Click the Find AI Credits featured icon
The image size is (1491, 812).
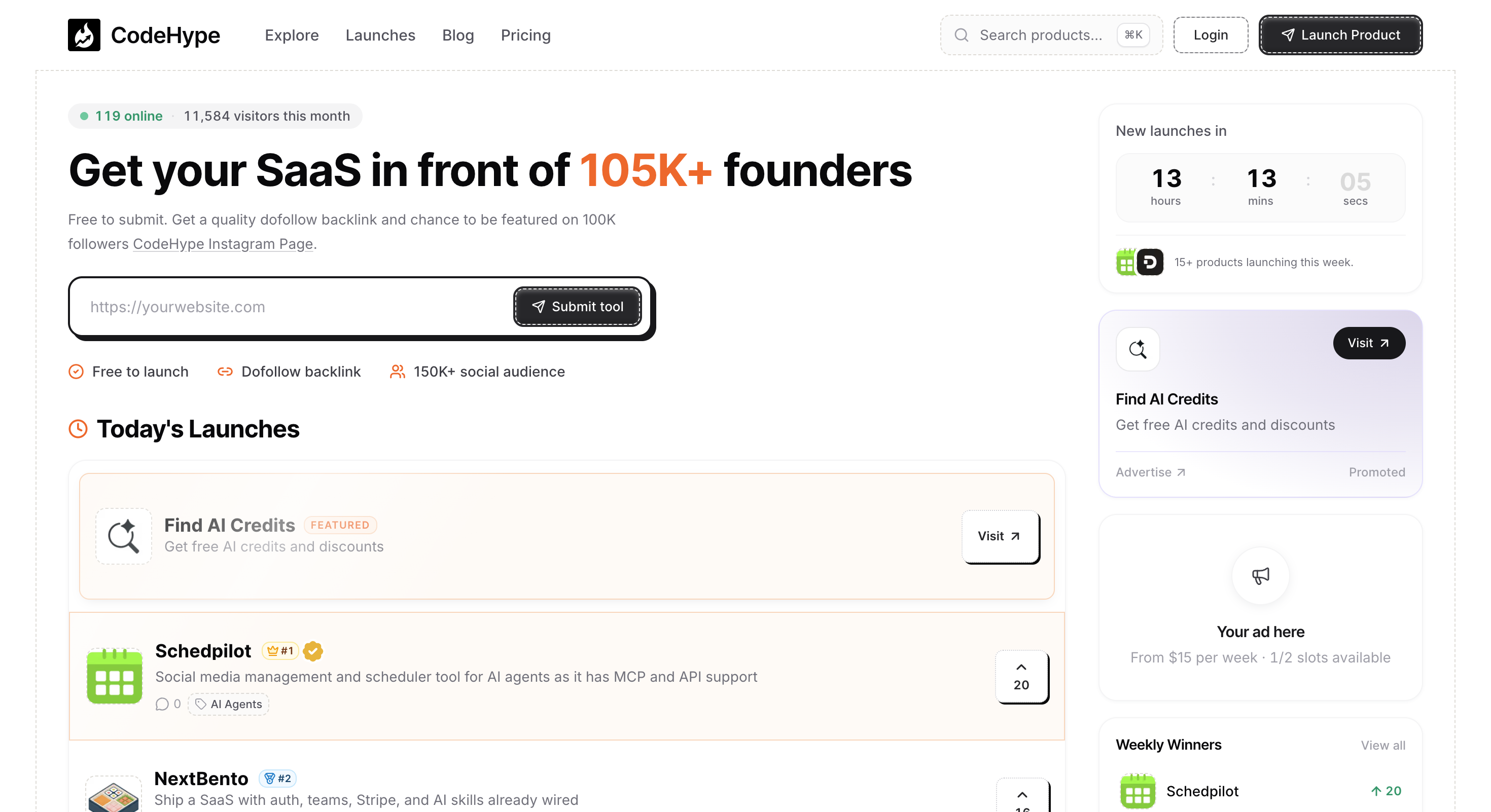[123, 536]
